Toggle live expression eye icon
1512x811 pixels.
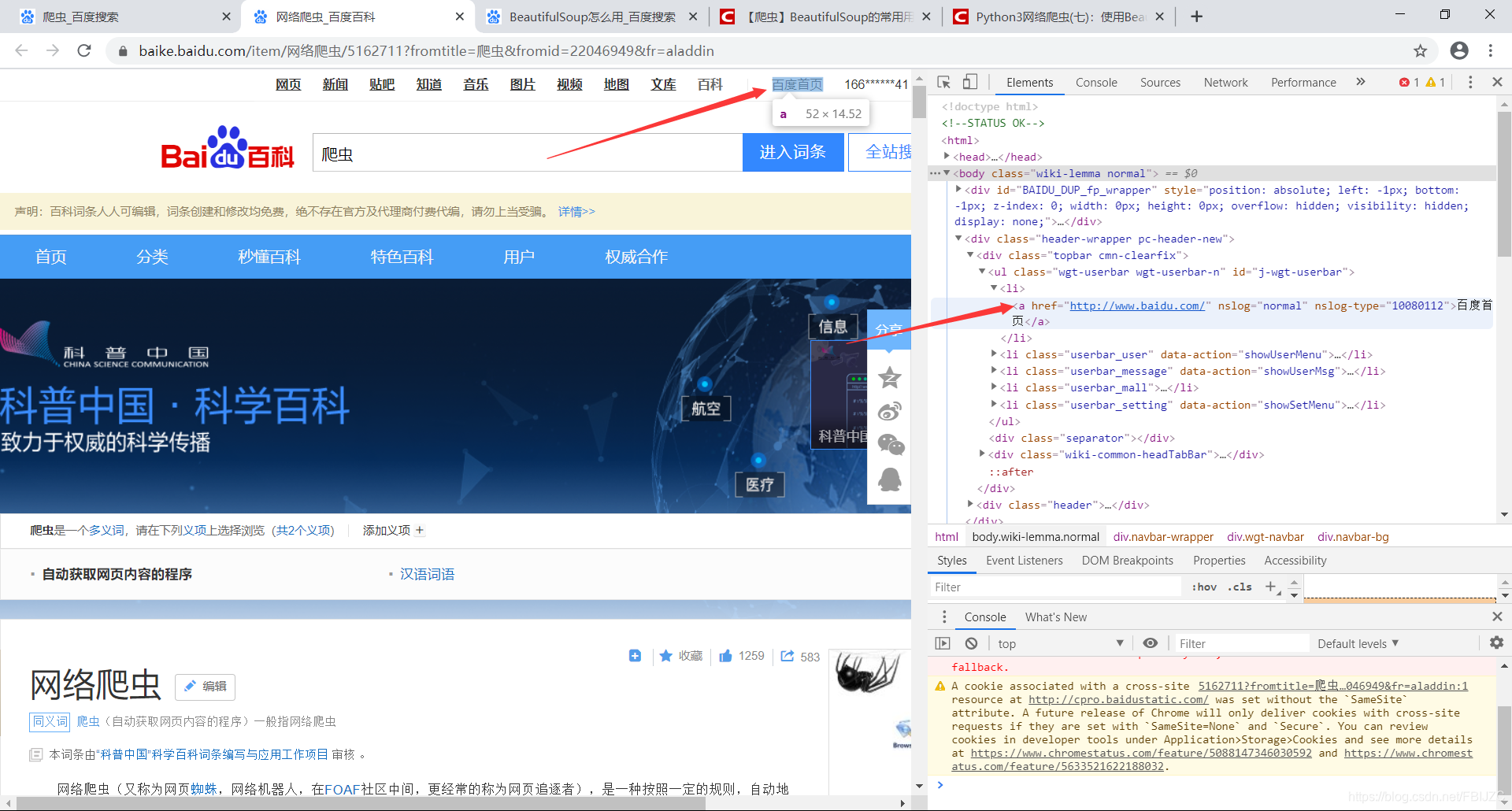(1151, 643)
